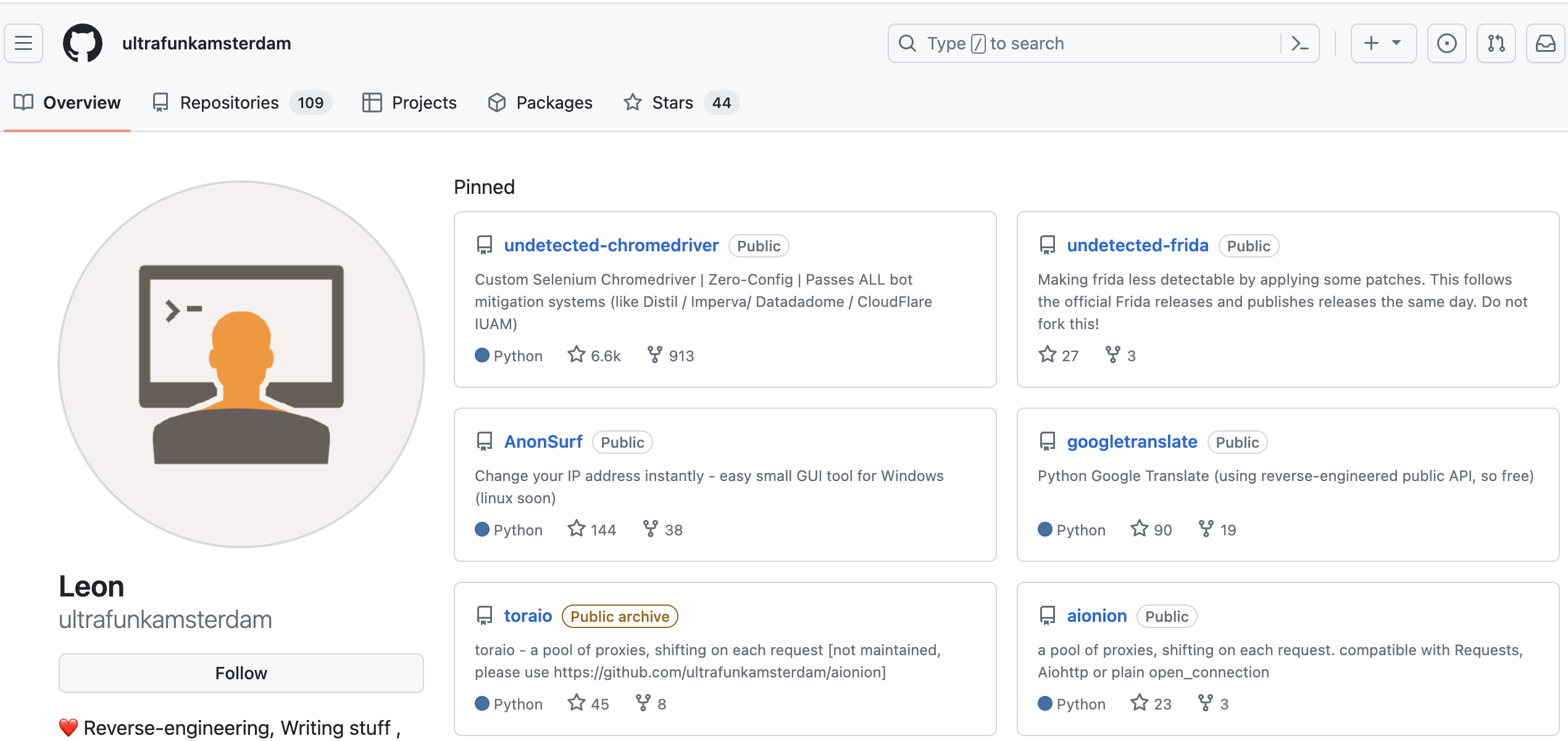Image resolution: width=1568 pixels, height=741 pixels.
Task: Click the Stars count badge 44
Action: 722,103
